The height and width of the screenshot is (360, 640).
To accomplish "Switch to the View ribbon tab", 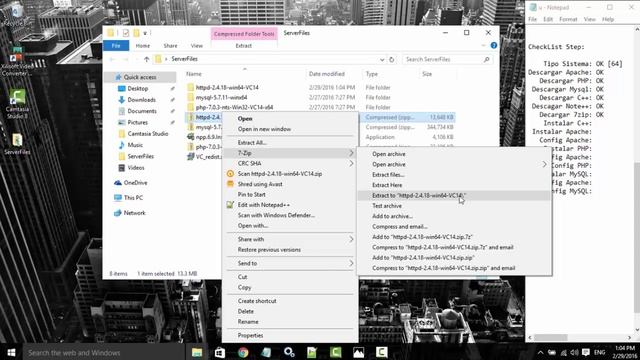I will 196,46.
